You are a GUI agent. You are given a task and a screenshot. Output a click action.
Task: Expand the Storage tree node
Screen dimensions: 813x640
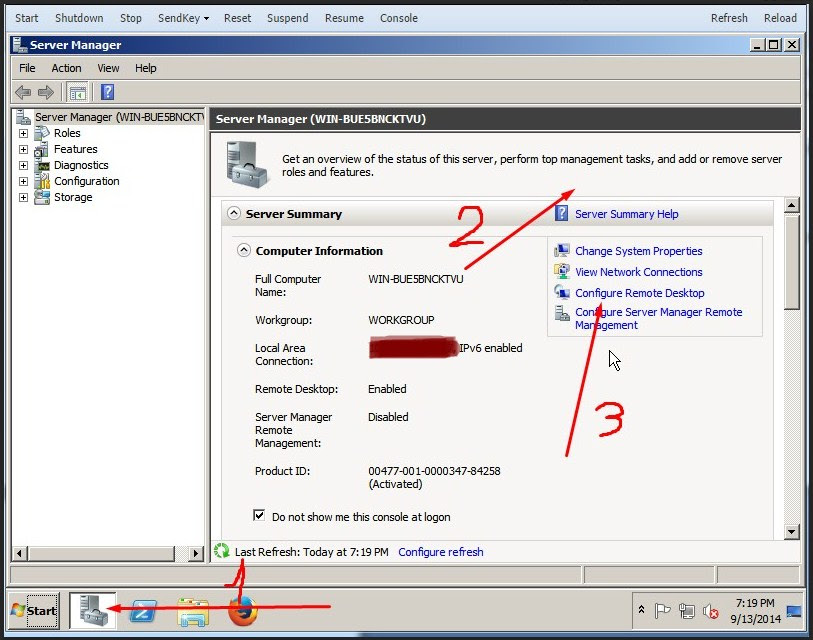(23, 197)
